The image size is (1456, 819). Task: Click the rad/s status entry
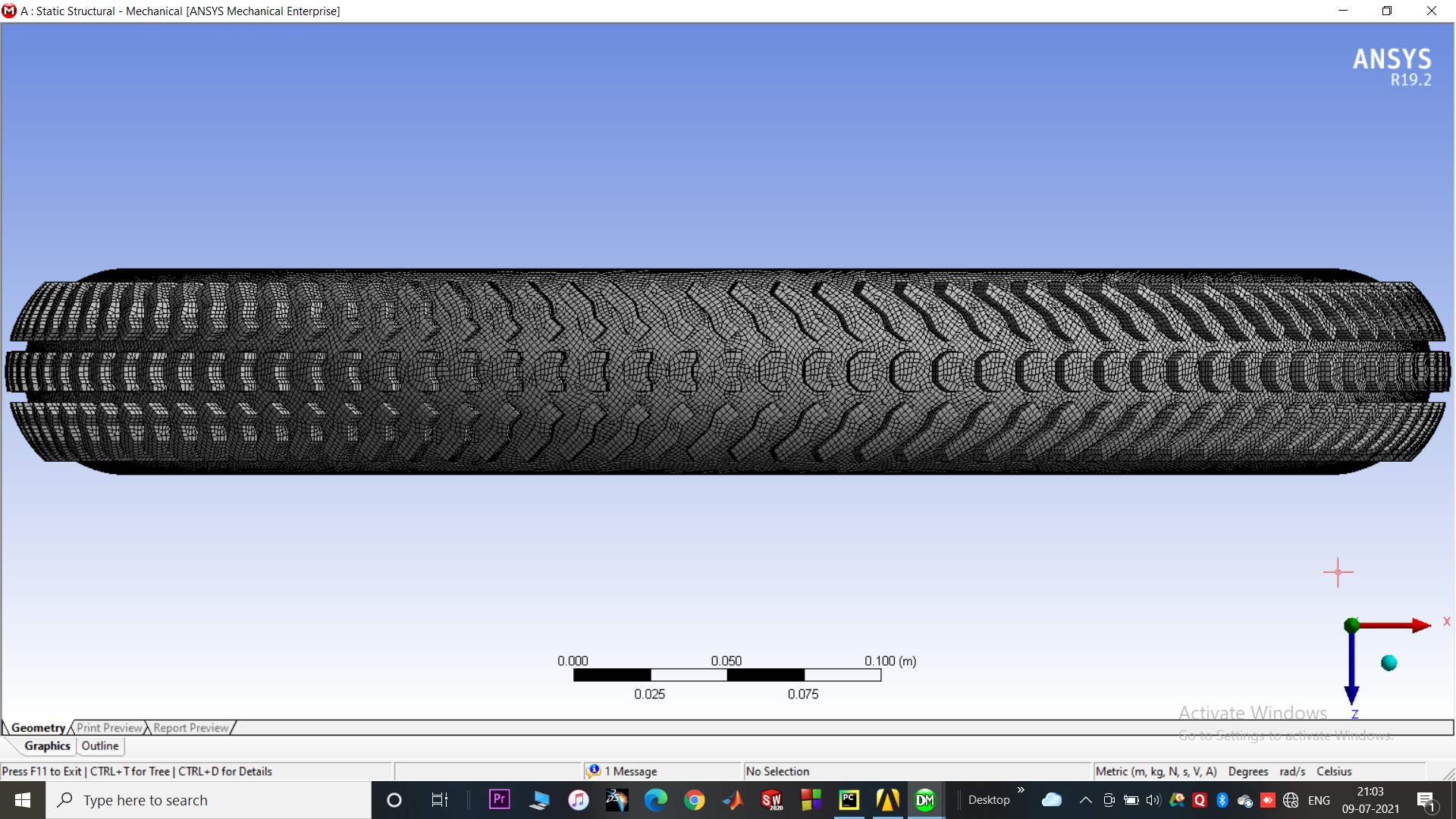[x=1292, y=771]
